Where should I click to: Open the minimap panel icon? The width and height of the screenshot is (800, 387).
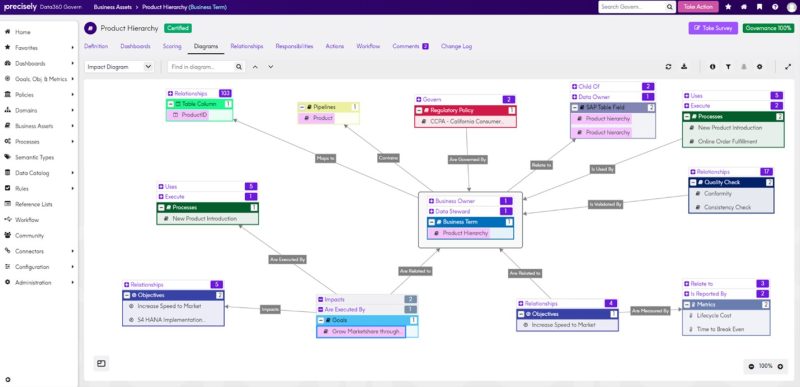101,364
